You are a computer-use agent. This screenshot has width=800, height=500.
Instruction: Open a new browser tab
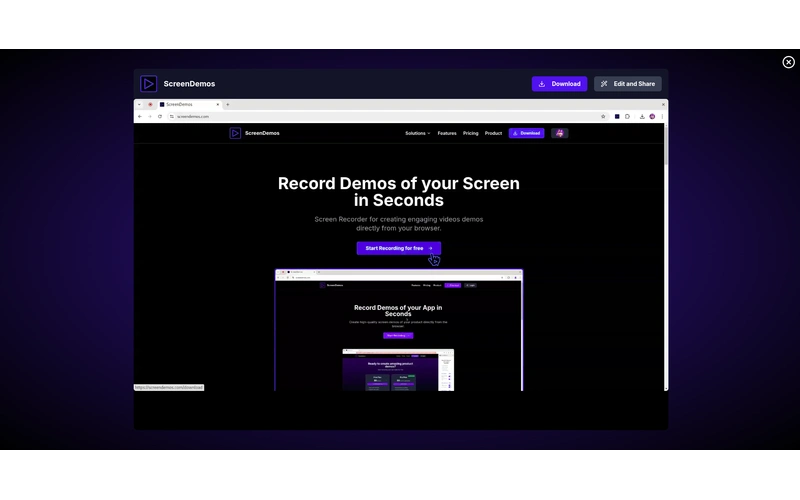[228, 105]
